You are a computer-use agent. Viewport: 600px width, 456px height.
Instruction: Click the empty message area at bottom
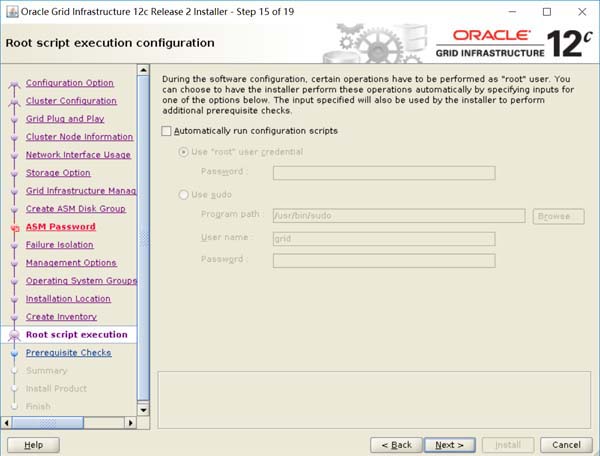click(374, 400)
